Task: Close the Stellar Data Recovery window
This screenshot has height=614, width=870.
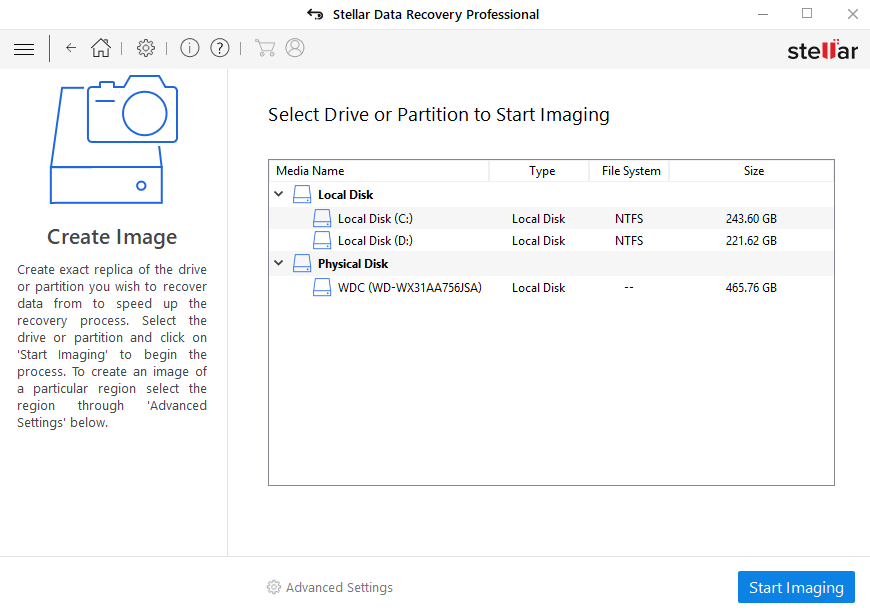Action: coord(853,14)
